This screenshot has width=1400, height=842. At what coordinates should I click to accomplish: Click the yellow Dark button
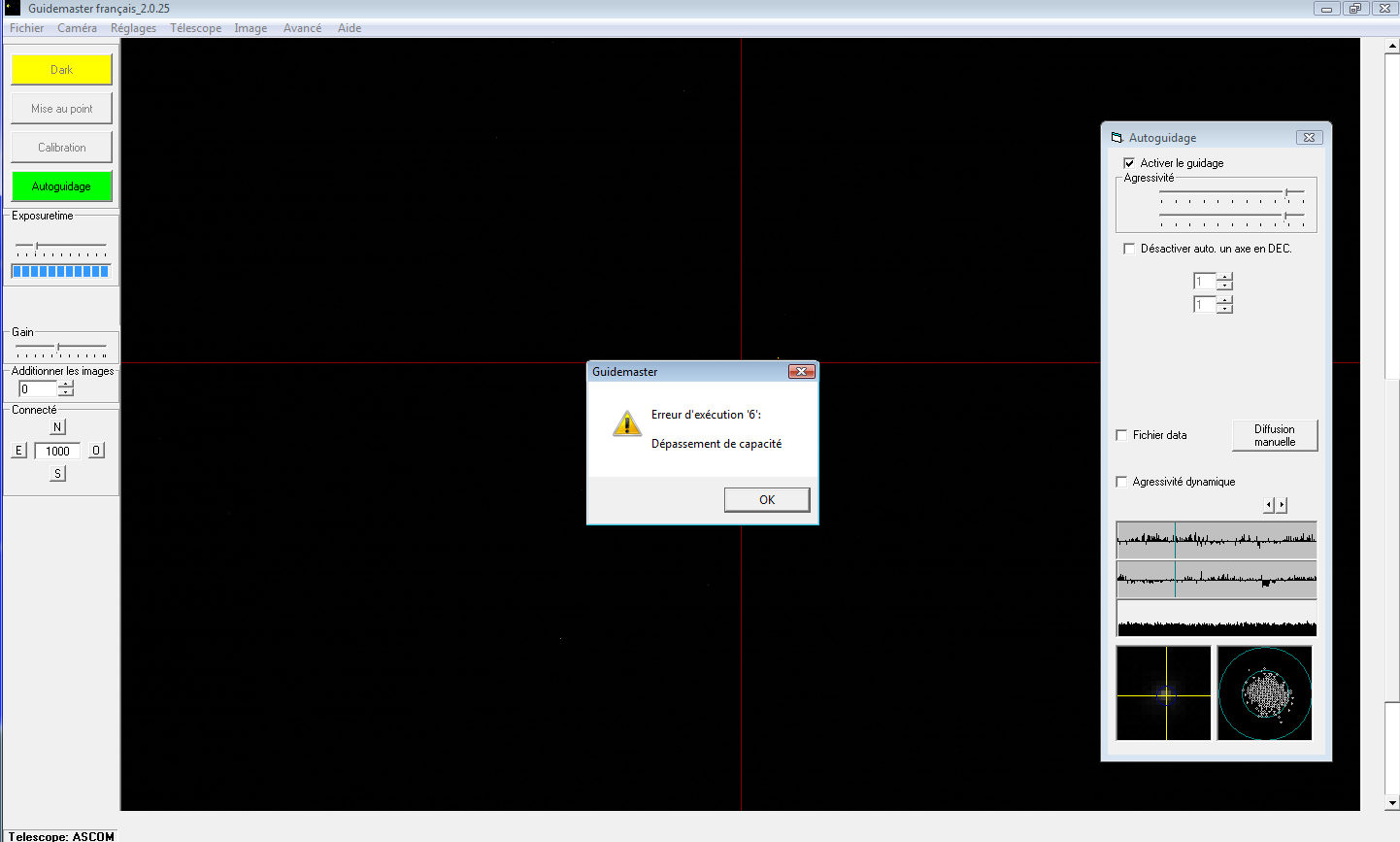tap(61, 70)
